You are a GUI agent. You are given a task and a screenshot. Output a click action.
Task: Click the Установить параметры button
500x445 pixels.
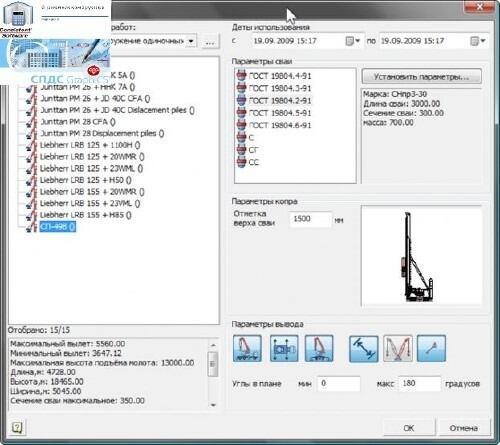pos(422,77)
